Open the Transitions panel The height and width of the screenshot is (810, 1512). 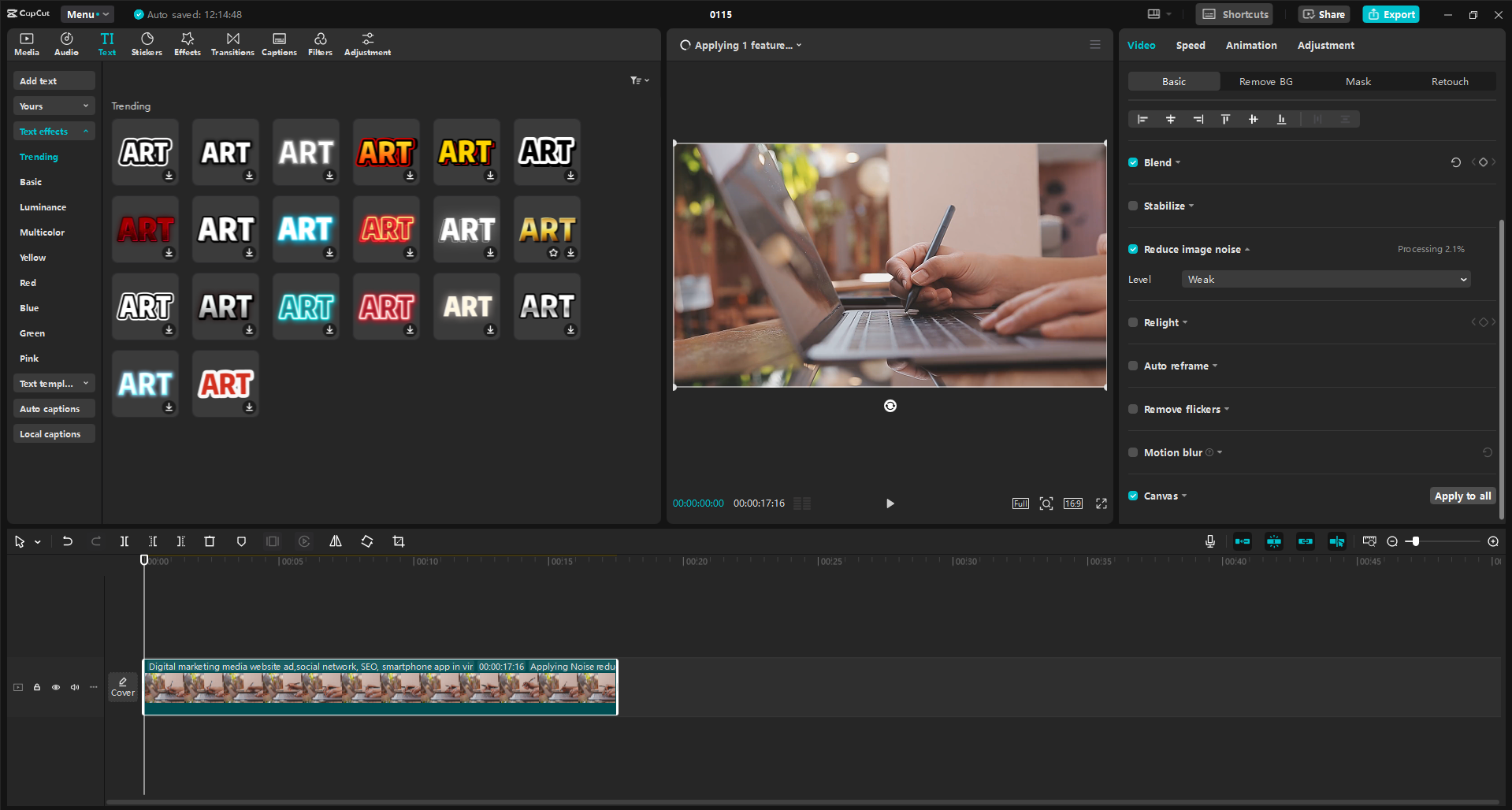[x=232, y=43]
